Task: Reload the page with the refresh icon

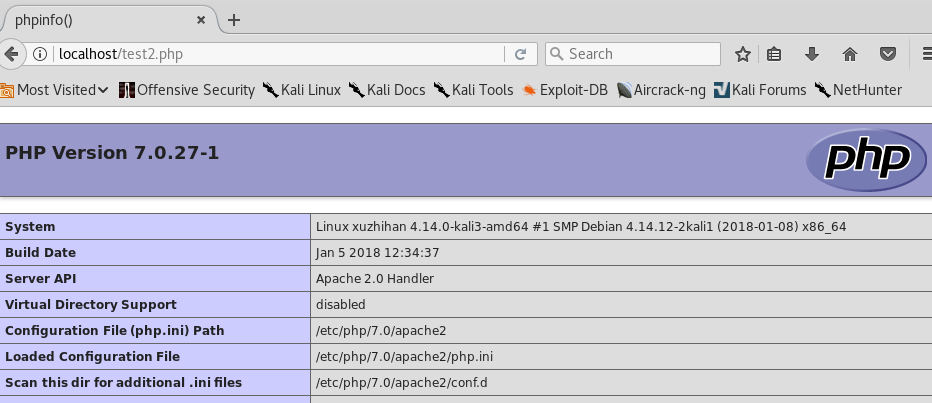Action: pos(520,54)
